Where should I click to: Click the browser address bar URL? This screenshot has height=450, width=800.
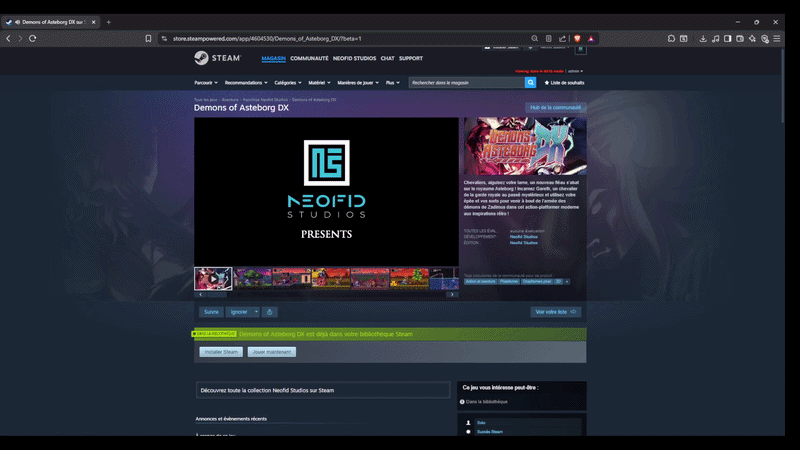click(267, 38)
